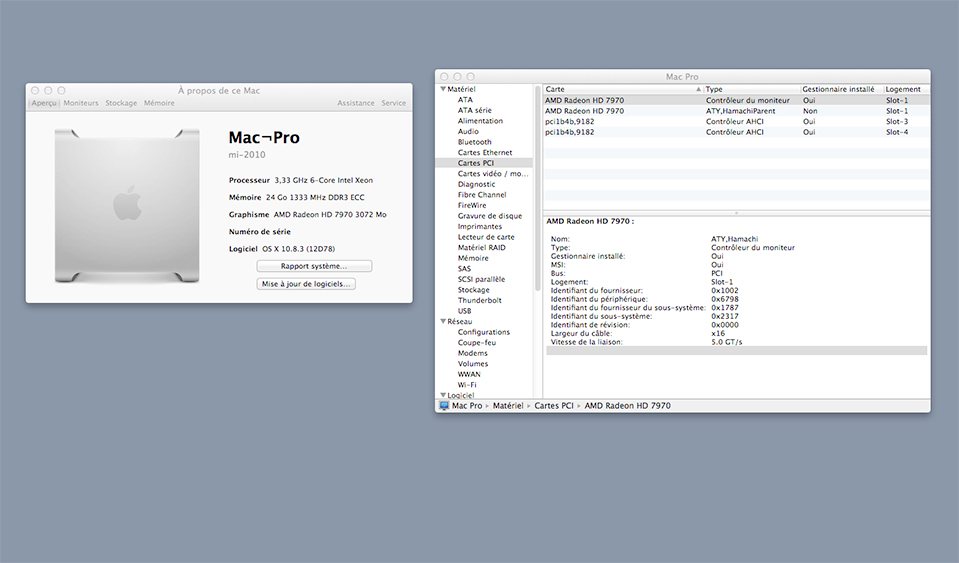The width and height of the screenshot is (959, 563).
Task: Select Diagnostic in the sidebar
Action: pos(476,184)
